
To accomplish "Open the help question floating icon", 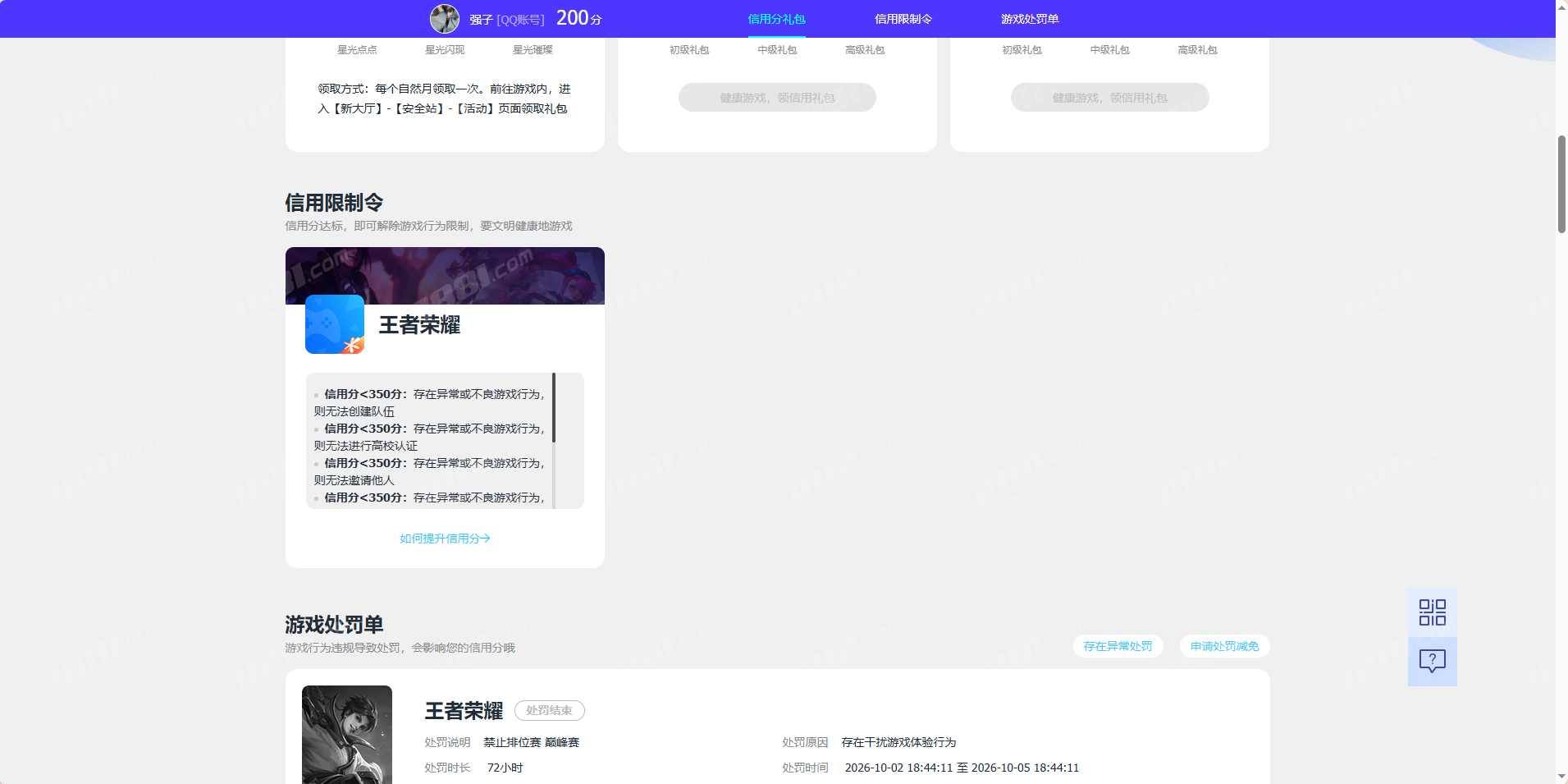I will click(x=1433, y=662).
